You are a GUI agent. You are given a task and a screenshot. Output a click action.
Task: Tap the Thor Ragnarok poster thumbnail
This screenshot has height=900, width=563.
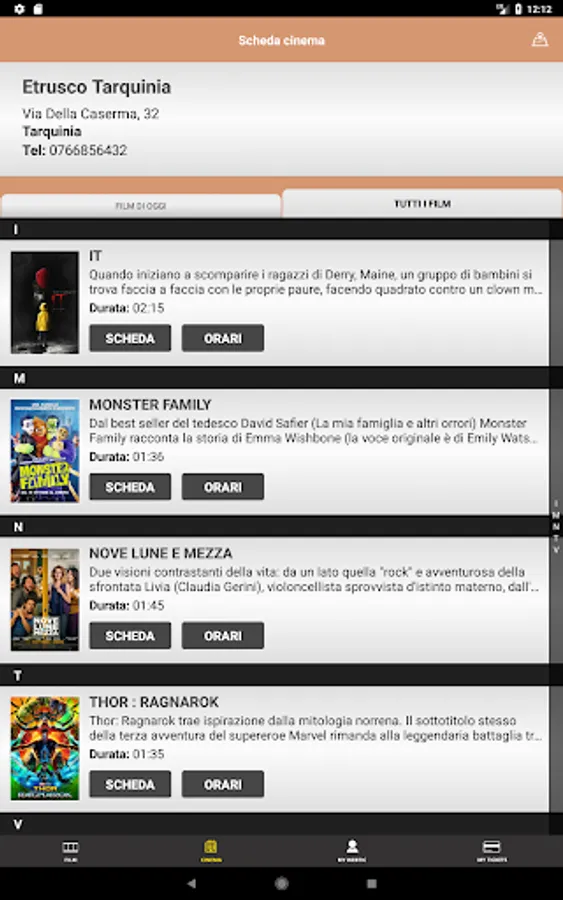45,748
